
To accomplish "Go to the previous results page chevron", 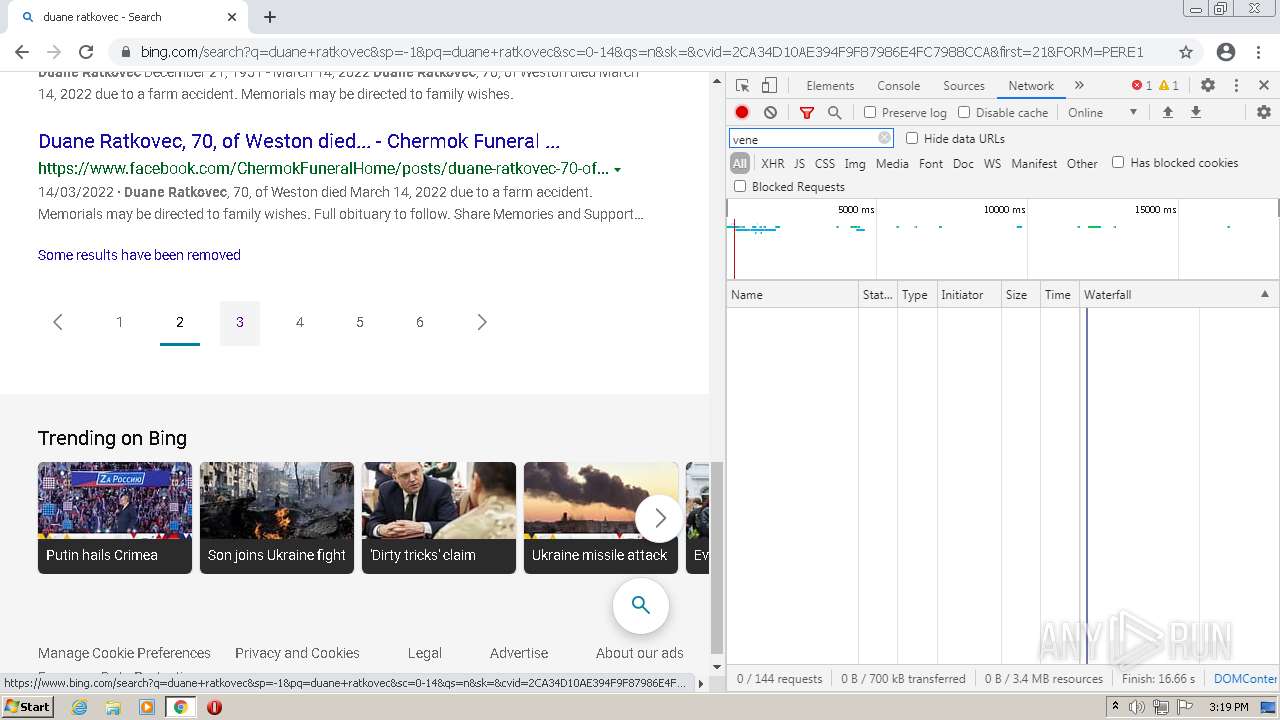I will [58, 322].
